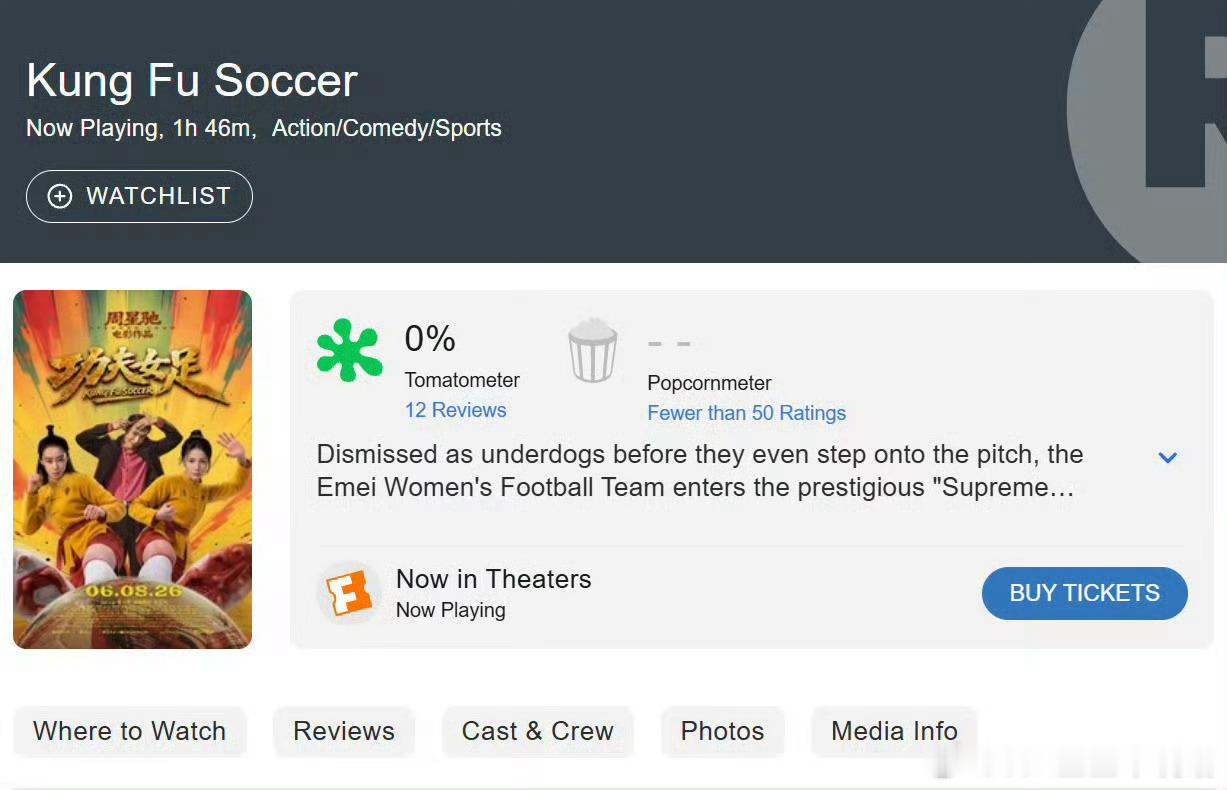Screen dimensions: 1227x790
Task: Select the Media Info tab
Action: click(x=894, y=731)
